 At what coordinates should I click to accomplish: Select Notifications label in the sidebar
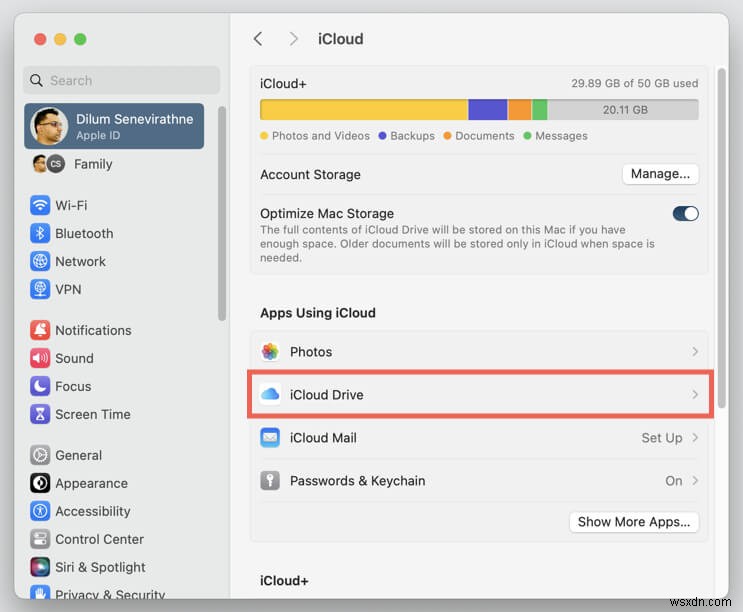pyautogui.click(x=93, y=330)
